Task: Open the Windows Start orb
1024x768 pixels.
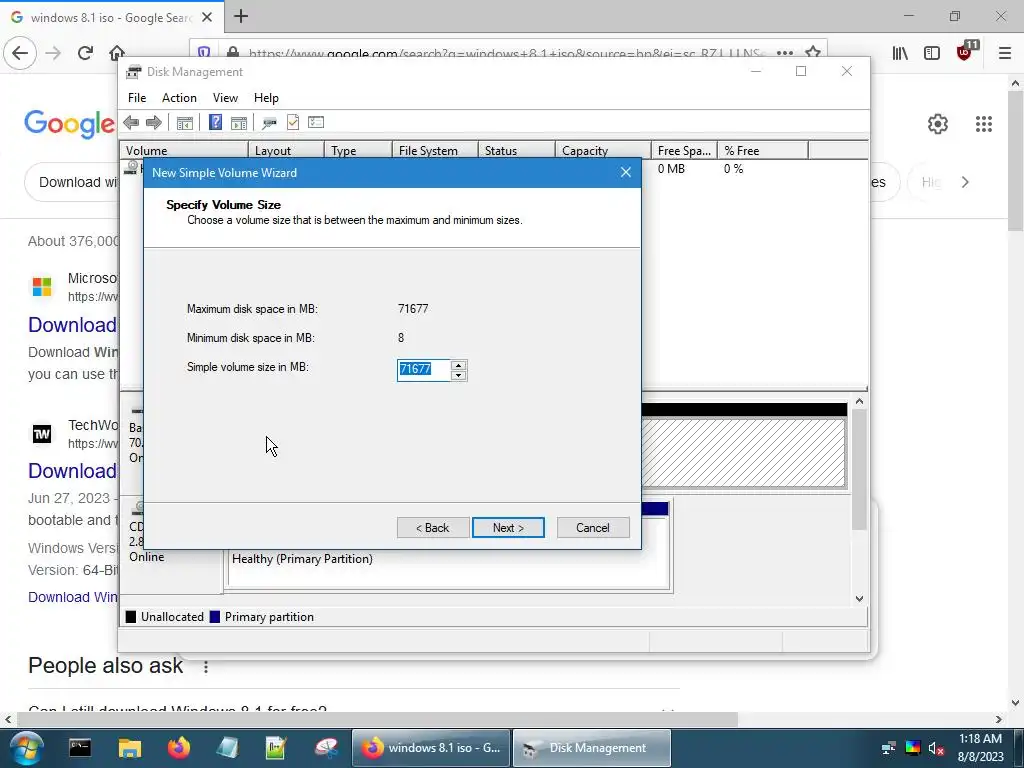Action: [x=27, y=748]
